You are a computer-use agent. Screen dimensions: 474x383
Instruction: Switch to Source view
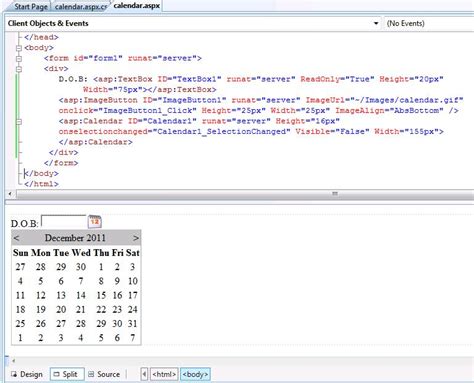[x=104, y=374]
